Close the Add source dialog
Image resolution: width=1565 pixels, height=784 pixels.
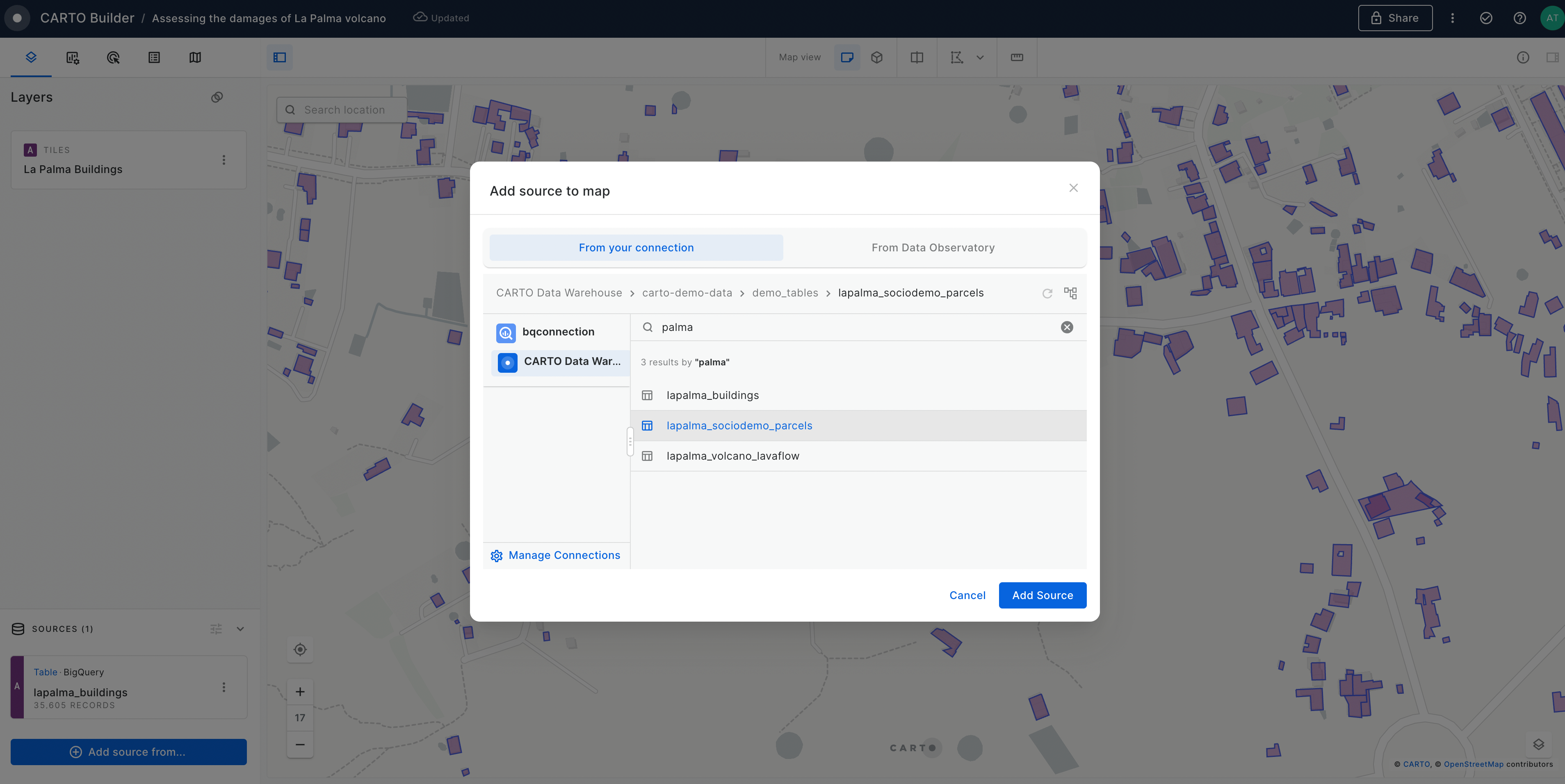[1074, 188]
